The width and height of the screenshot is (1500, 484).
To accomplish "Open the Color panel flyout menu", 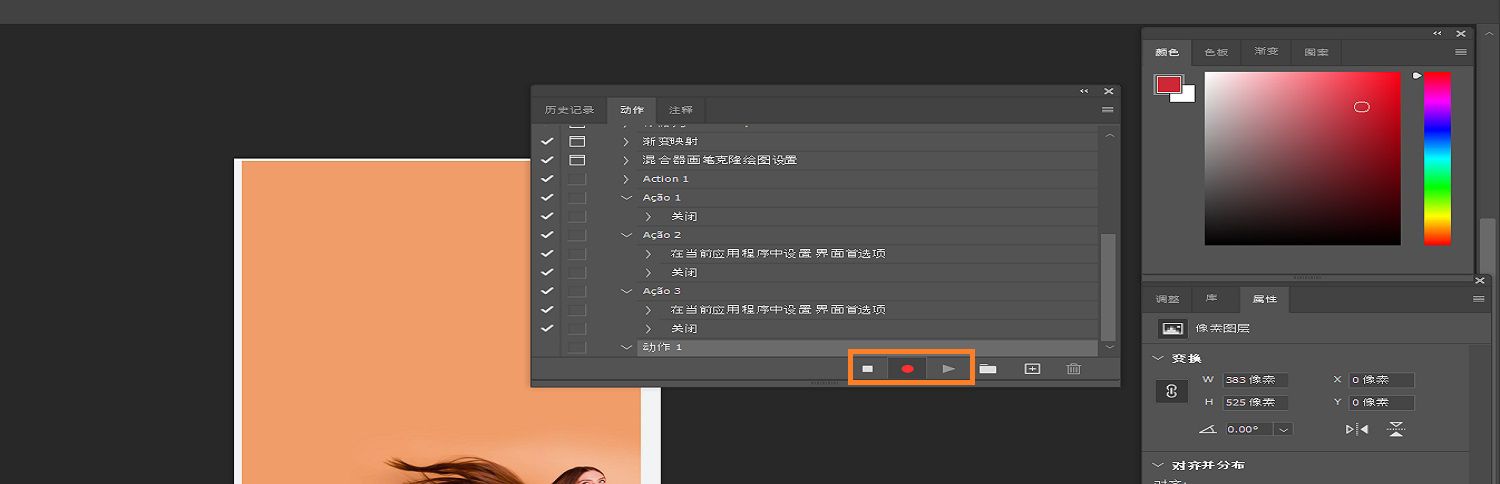I will [1461, 52].
